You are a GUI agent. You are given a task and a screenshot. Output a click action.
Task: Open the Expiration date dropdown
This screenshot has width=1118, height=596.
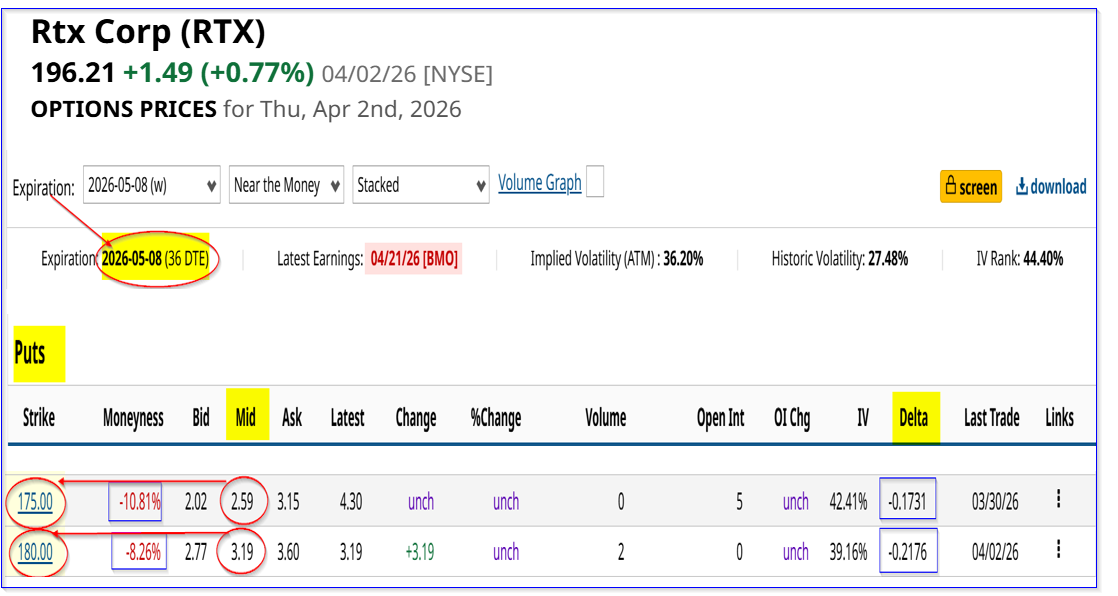click(x=151, y=185)
